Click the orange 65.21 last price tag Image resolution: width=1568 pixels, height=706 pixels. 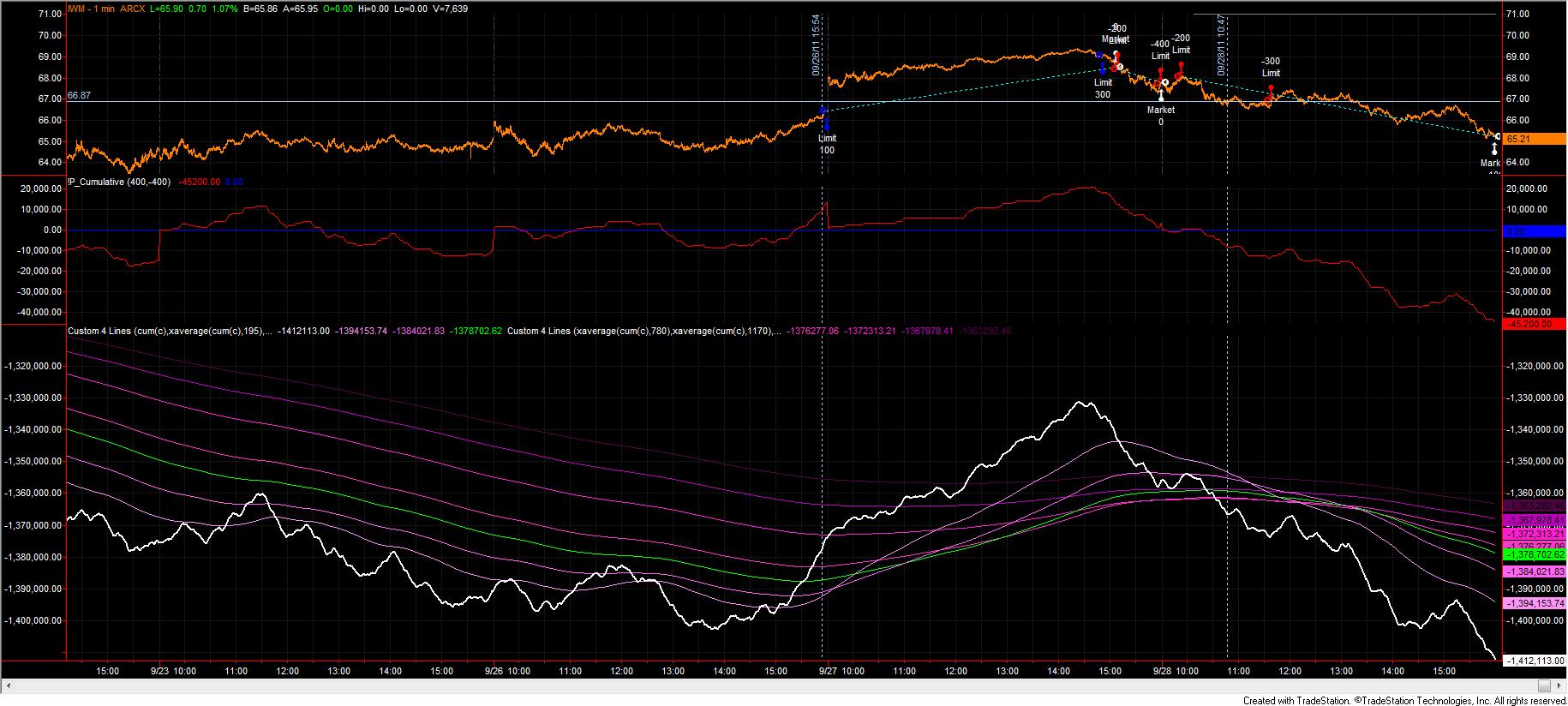point(1535,139)
